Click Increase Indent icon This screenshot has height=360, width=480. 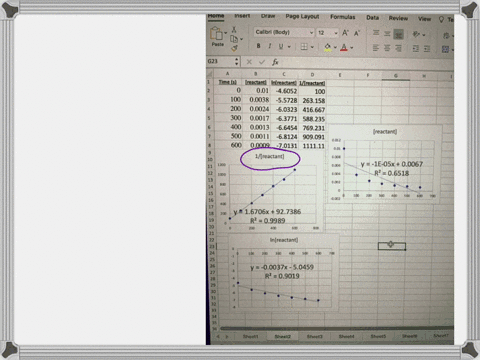[427, 49]
